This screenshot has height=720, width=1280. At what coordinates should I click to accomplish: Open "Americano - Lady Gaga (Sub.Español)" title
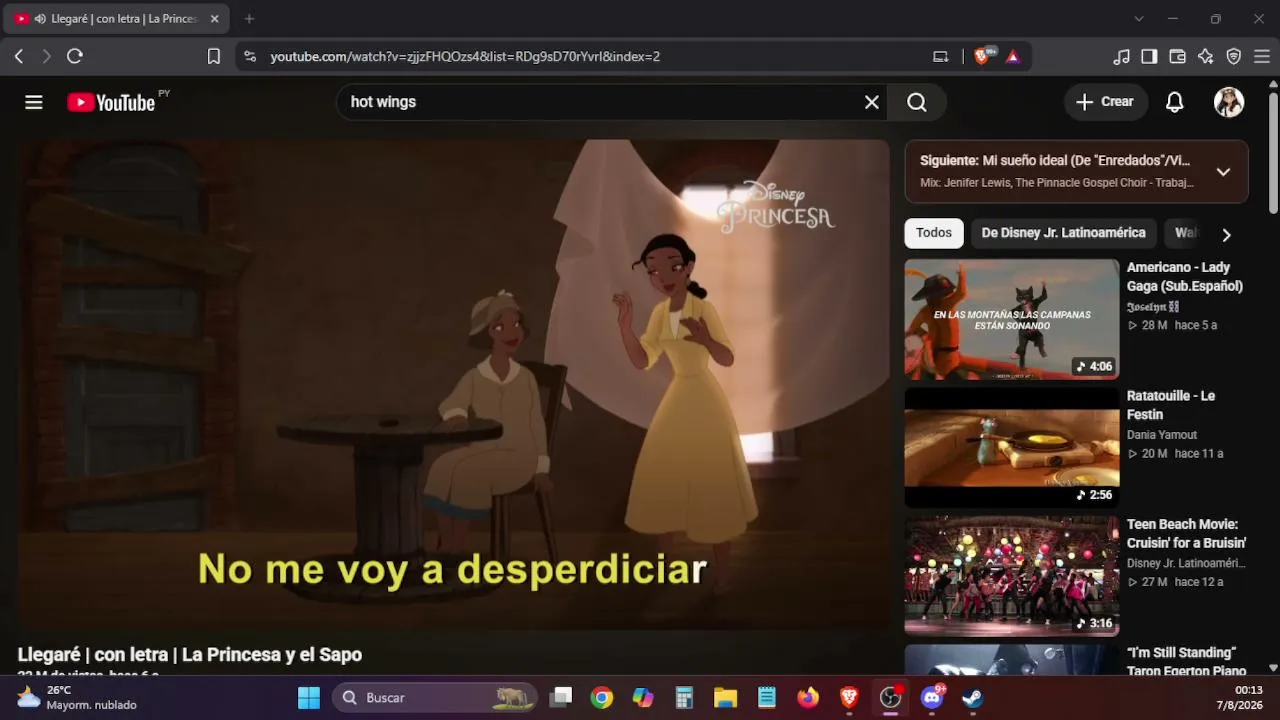point(1185,277)
